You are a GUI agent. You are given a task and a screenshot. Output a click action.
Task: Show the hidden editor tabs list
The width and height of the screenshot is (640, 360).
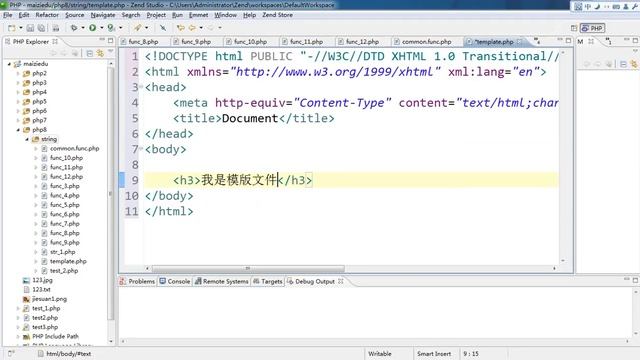(x=537, y=41)
